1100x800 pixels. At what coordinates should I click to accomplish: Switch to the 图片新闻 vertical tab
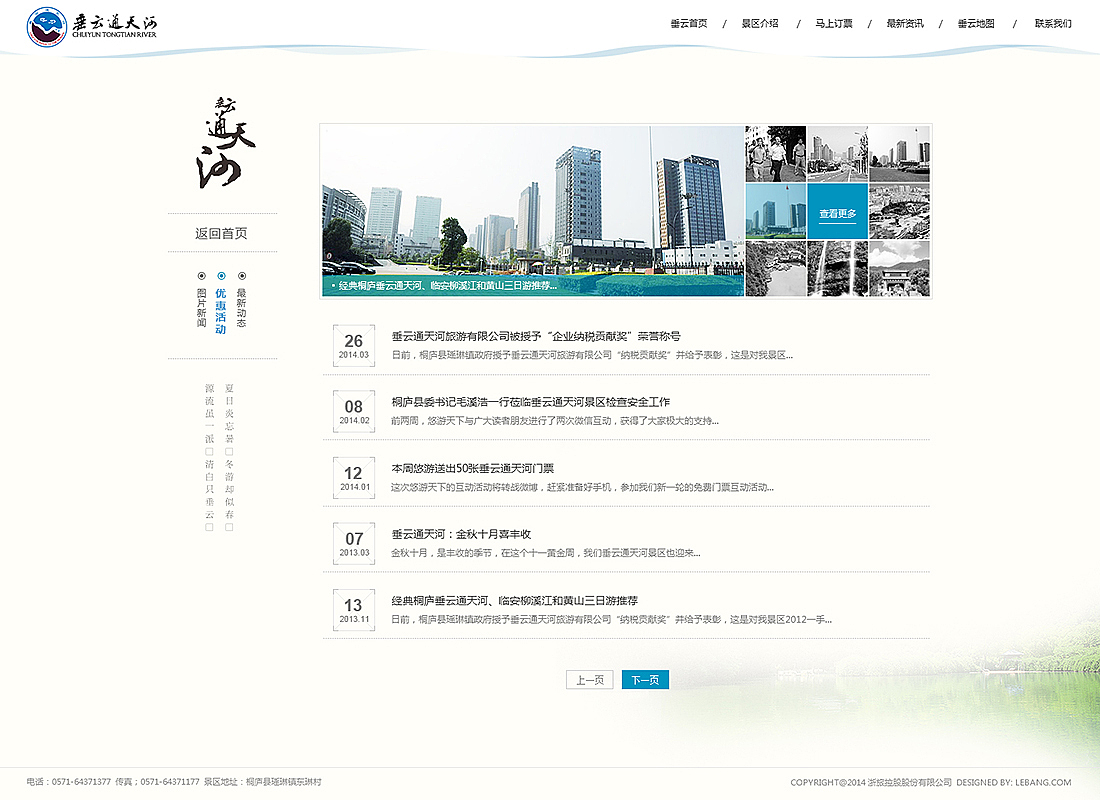pyautogui.click(x=201, y=307)
